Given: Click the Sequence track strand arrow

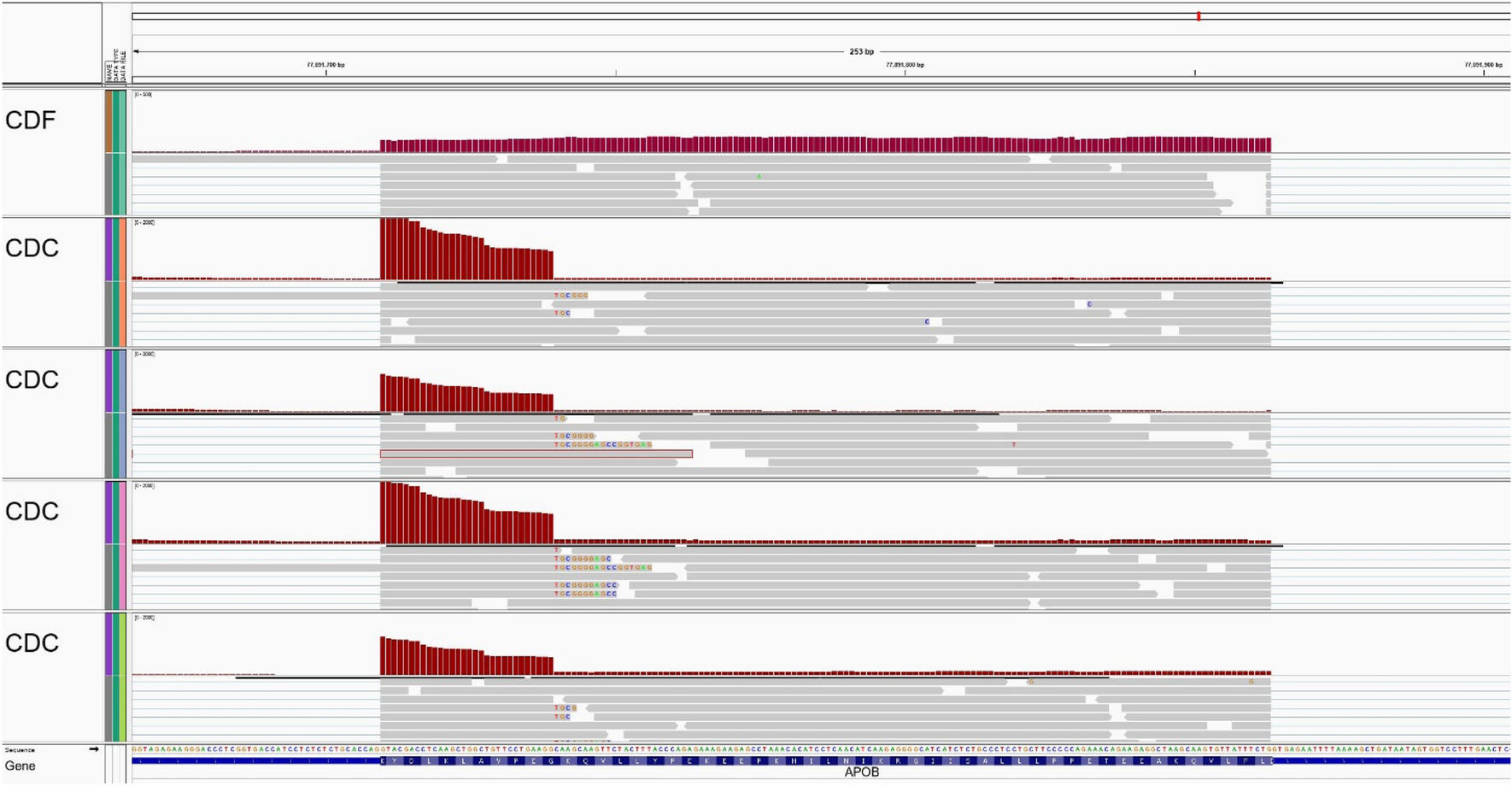Looking at the screenshot, I should [94, 749].
